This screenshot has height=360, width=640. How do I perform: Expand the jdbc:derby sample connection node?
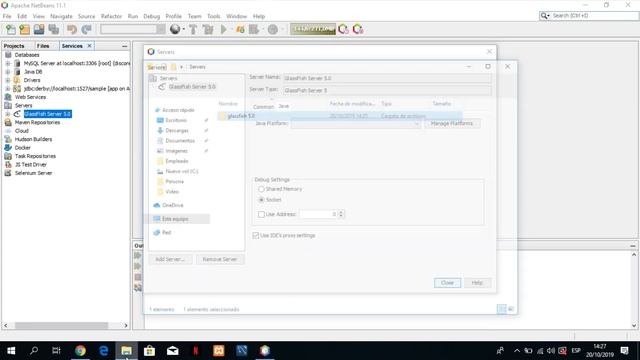[x=7, y=89]
